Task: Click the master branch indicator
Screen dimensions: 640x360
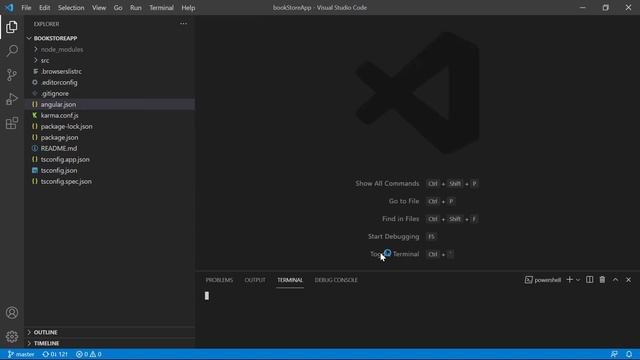Action: (x=21, y=354)
